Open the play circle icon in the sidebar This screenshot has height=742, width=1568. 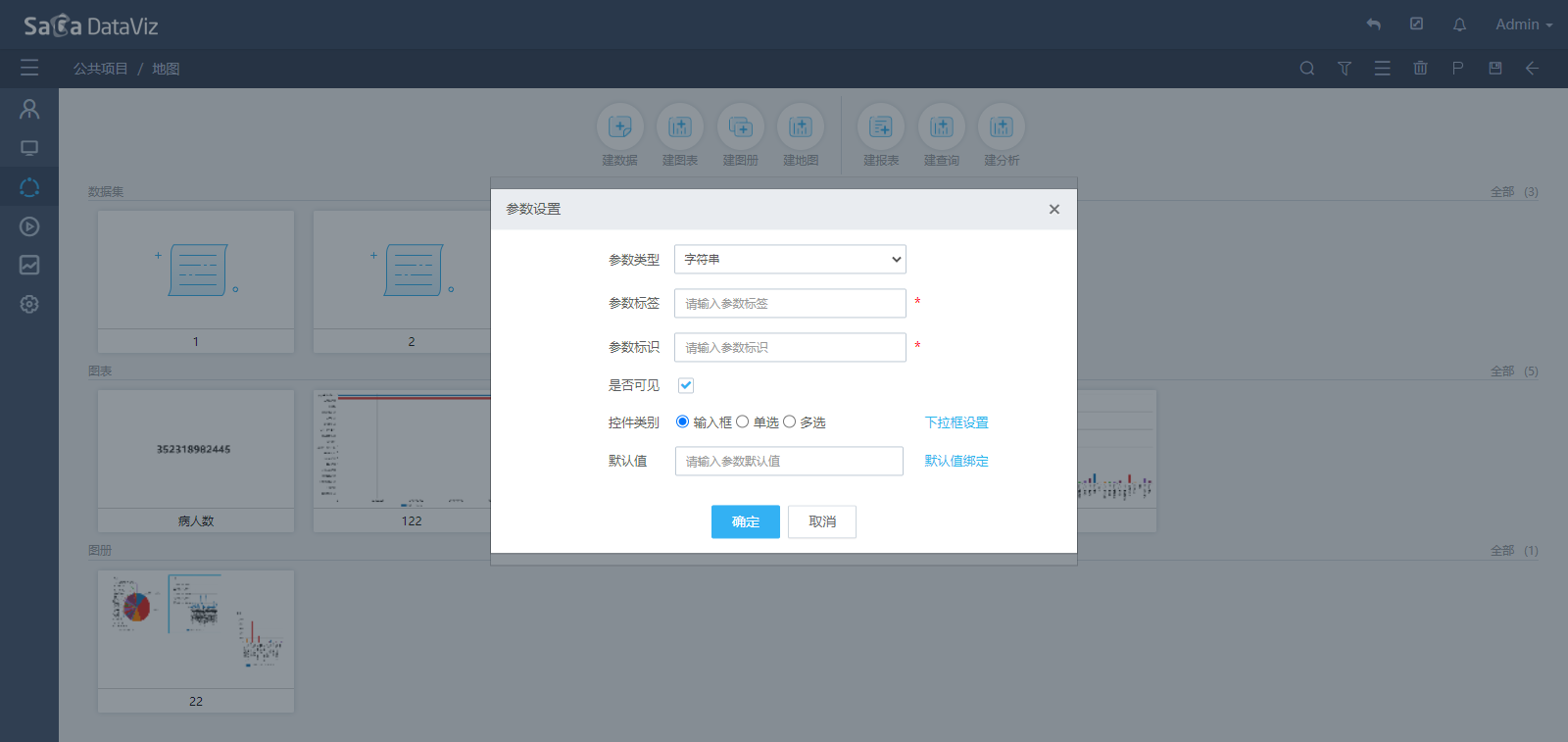[x=29, y=226]
